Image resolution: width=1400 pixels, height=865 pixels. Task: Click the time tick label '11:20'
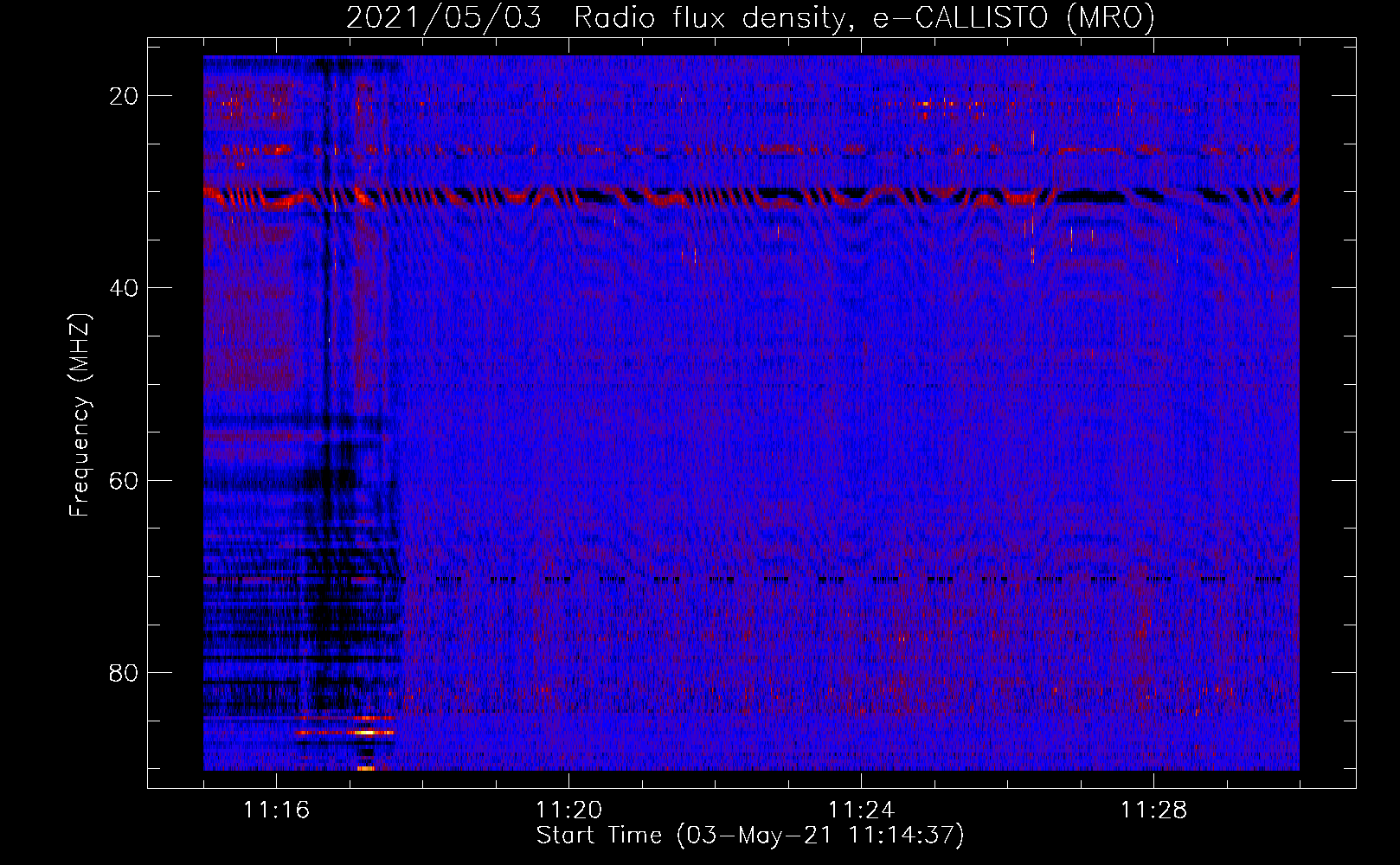click(568, 811)
